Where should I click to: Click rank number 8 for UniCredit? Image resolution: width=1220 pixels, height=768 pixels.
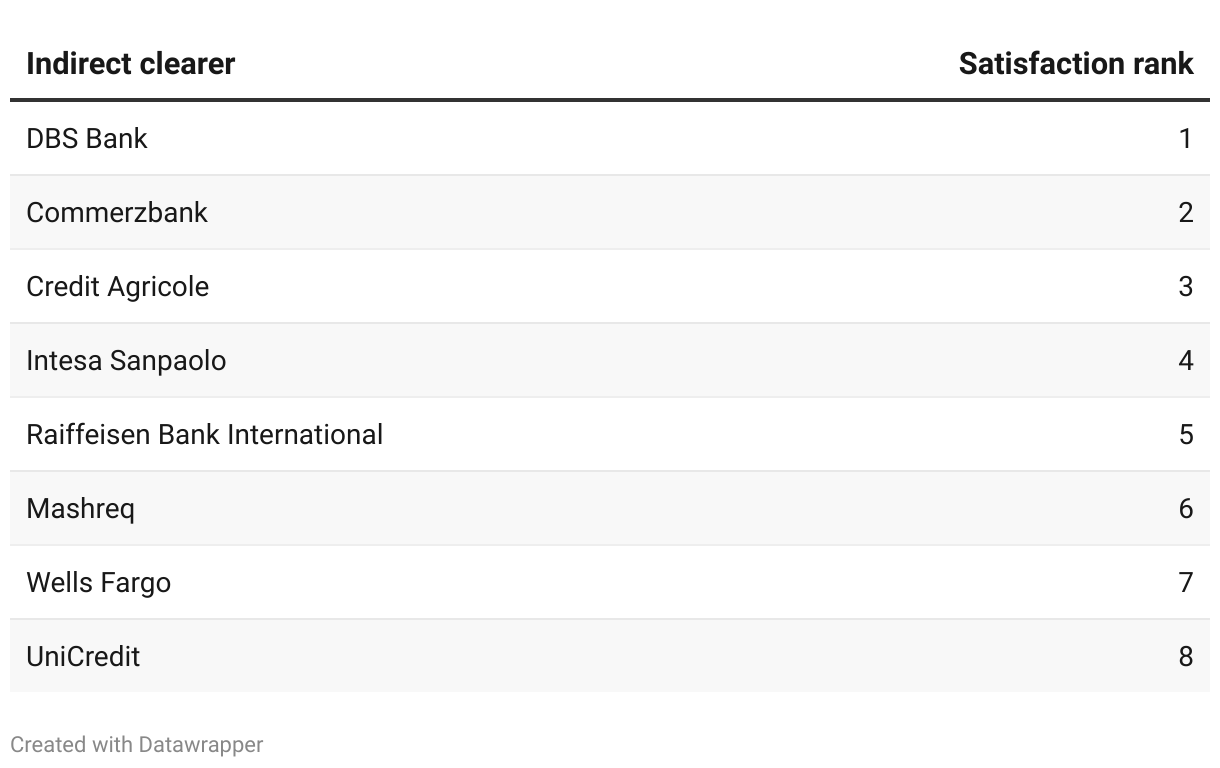[x=1185, y=656]
